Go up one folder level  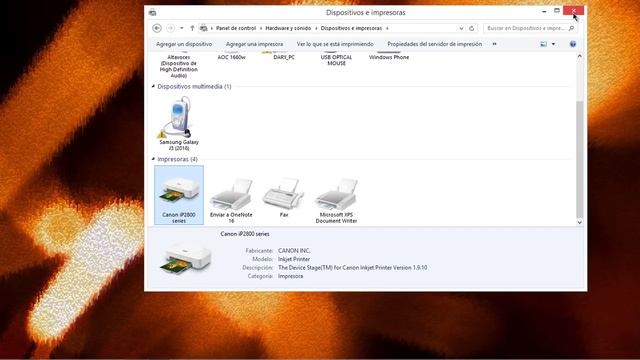tap(192, 28)
